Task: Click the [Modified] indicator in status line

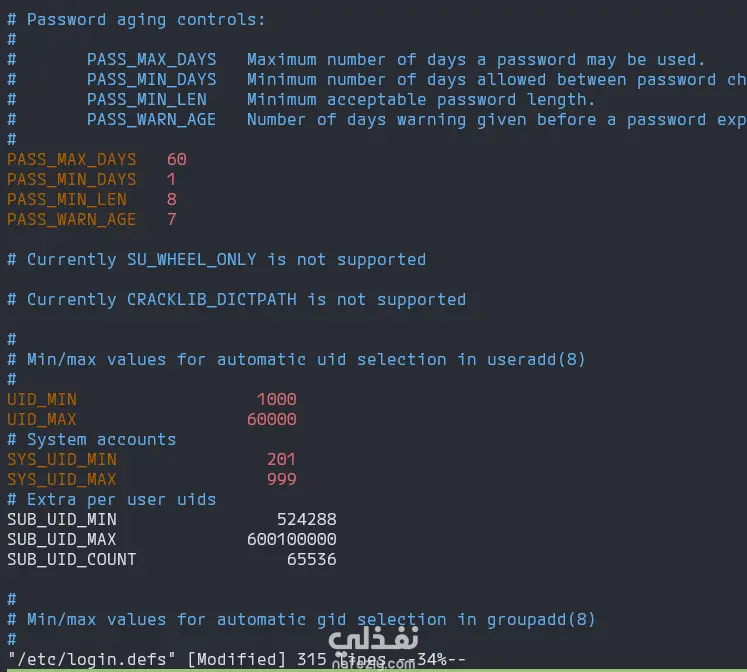Action: (x=236, y=659)
